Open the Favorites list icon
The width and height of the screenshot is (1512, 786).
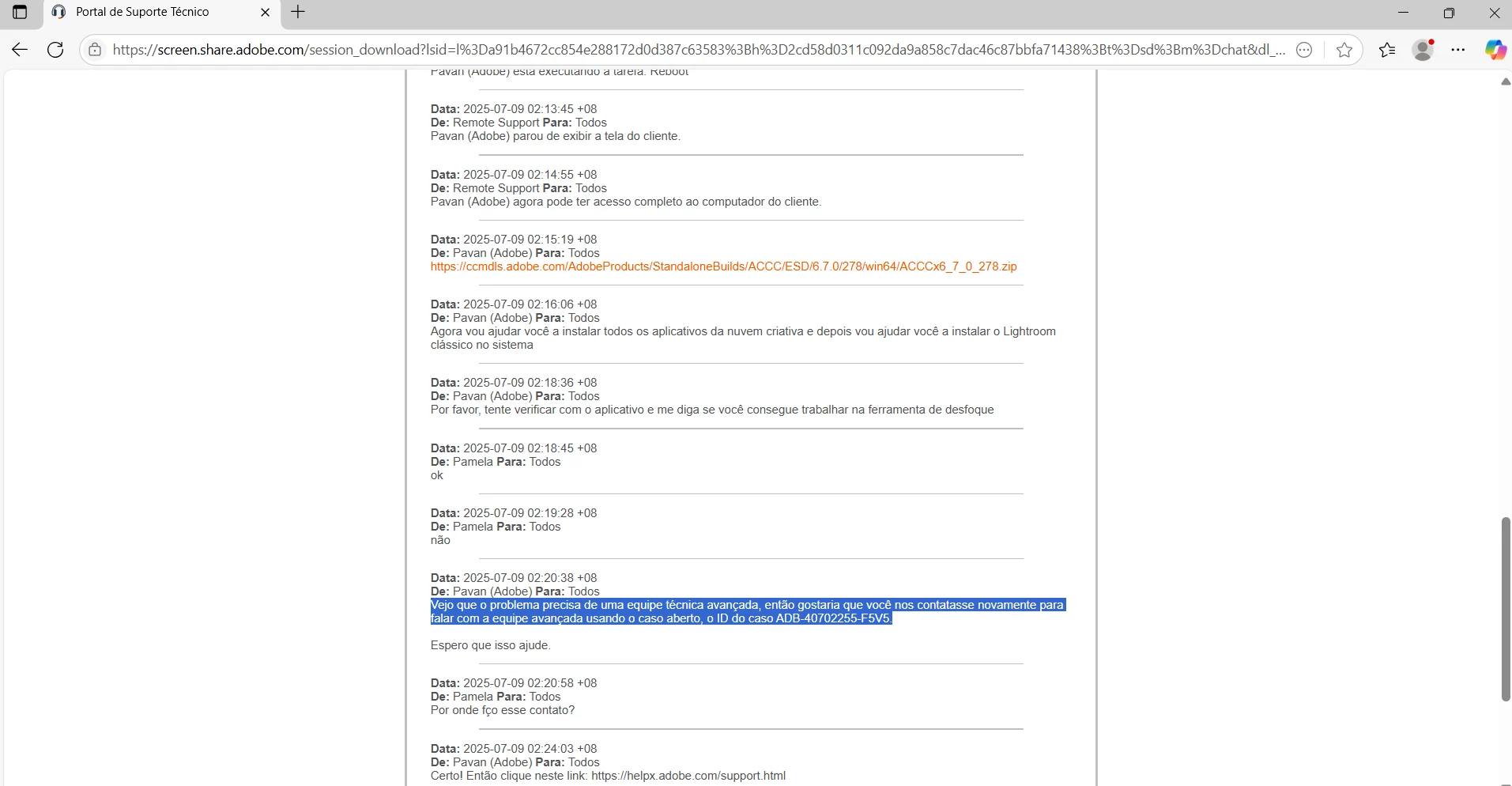[1387, 50]
